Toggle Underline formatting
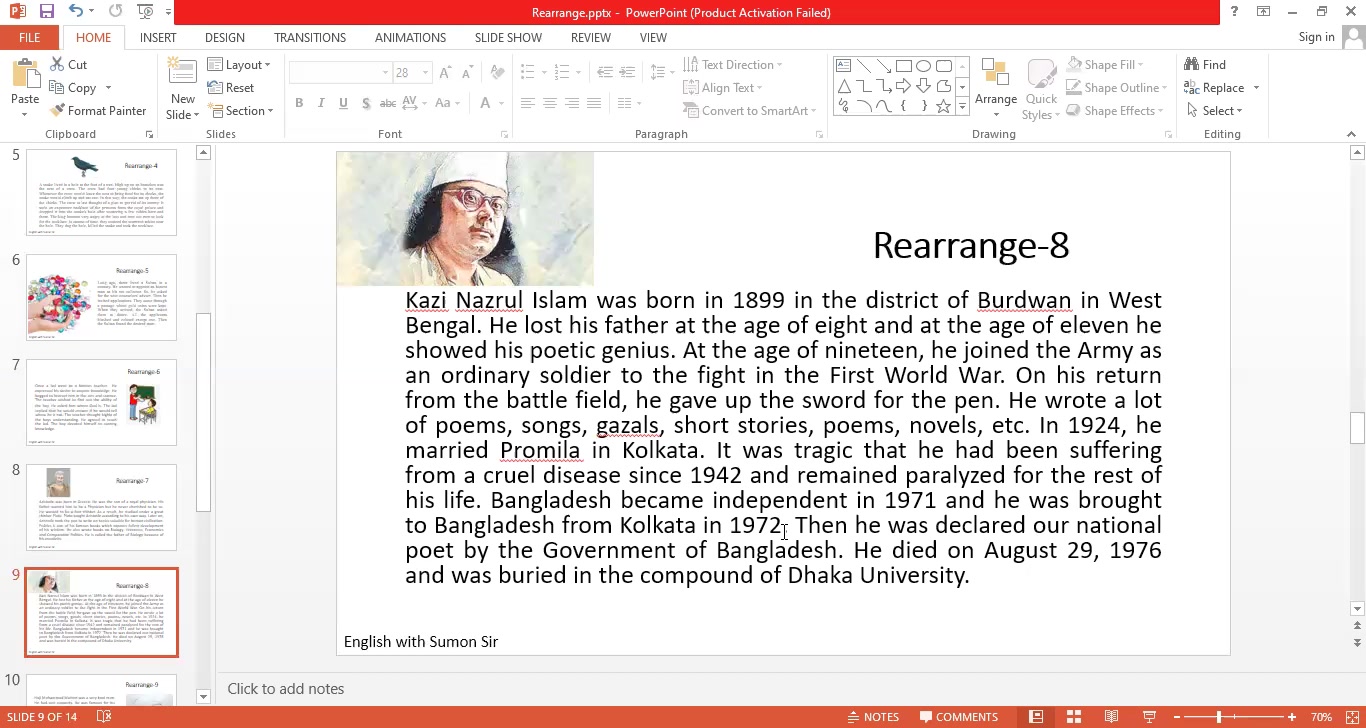Image resolution: width=1366 pixels, height=728 pixels. tap(343, 103)
